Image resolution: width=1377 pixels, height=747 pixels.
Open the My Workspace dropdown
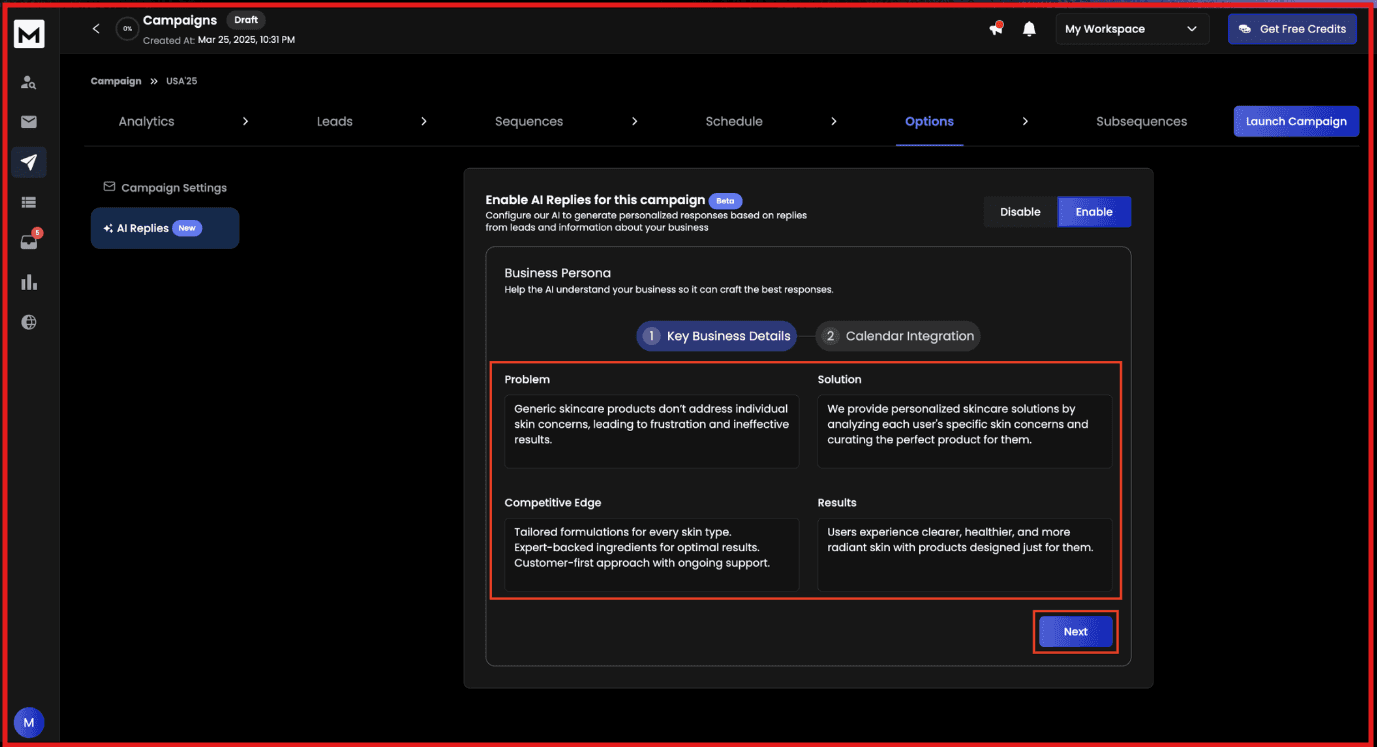[x=1131, y=28]
